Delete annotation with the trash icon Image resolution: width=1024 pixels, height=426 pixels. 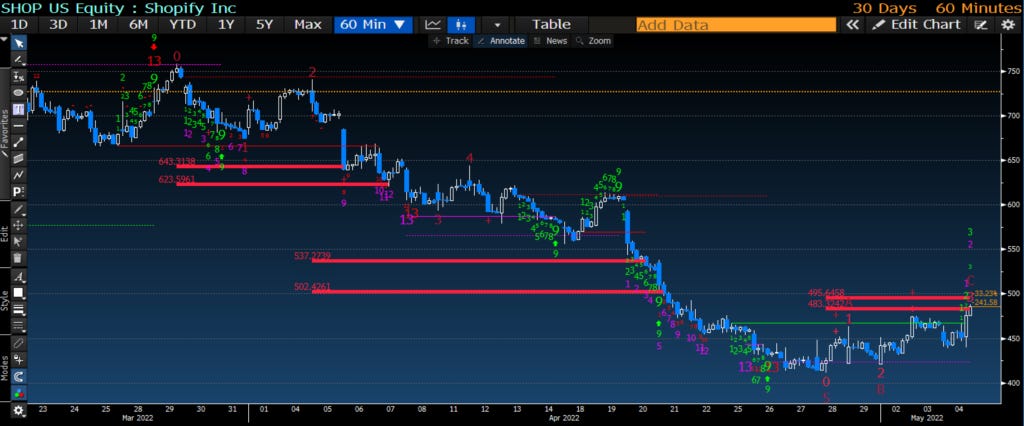coord(19,258)
